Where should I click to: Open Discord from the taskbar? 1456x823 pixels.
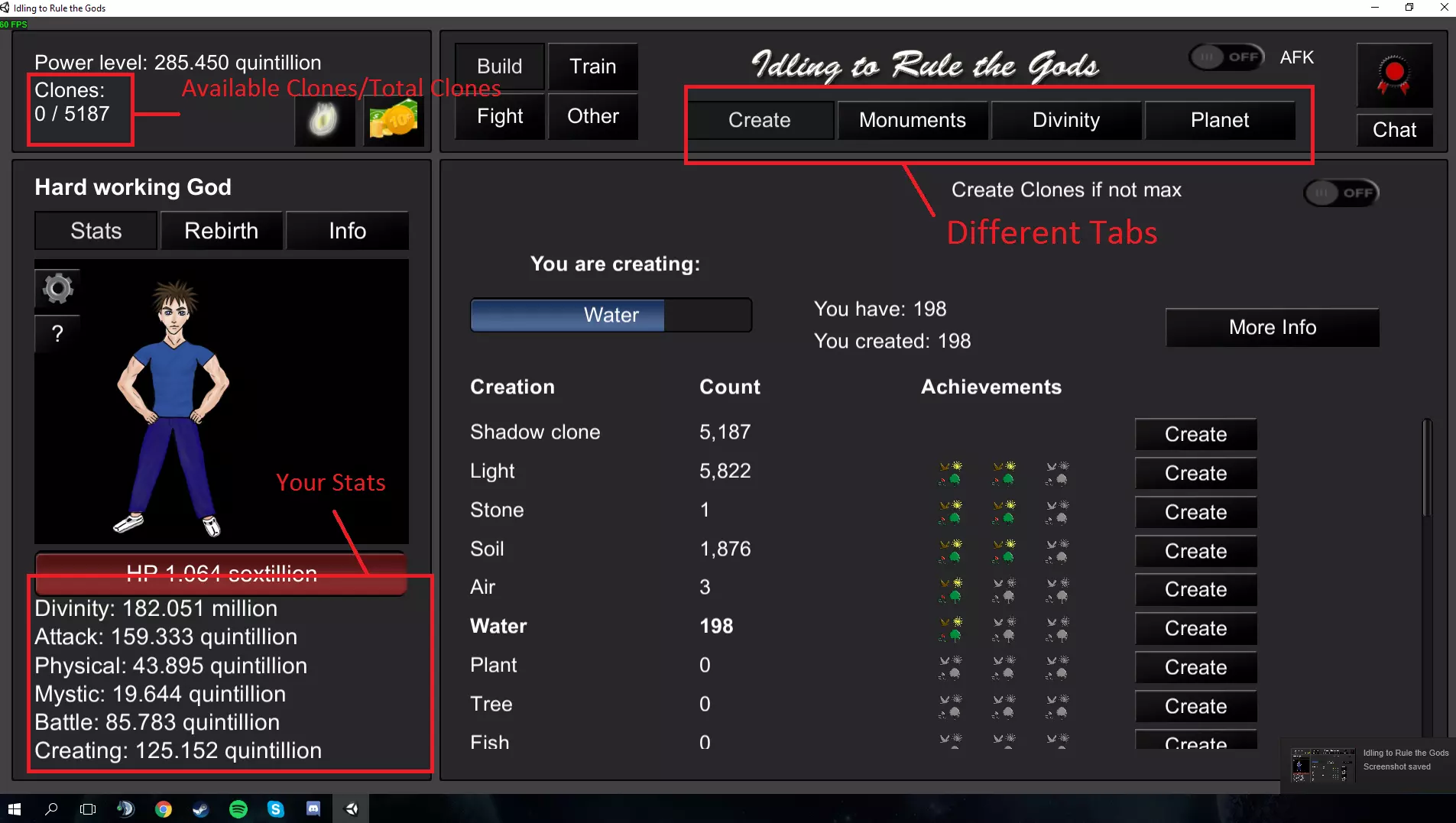point(313,809)
